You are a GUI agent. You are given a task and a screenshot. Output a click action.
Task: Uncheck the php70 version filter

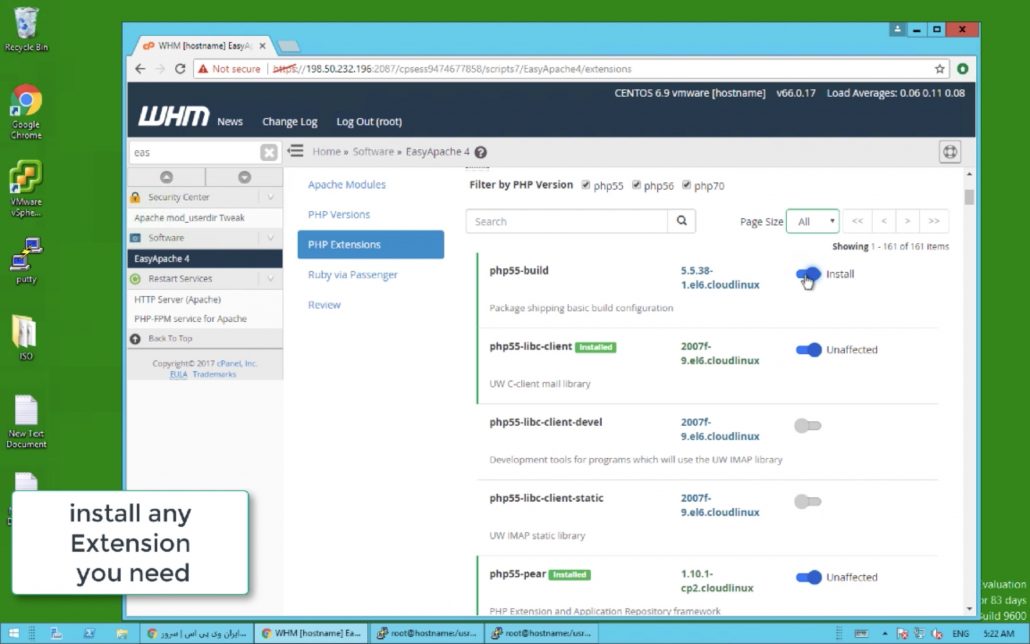[687, 185]
